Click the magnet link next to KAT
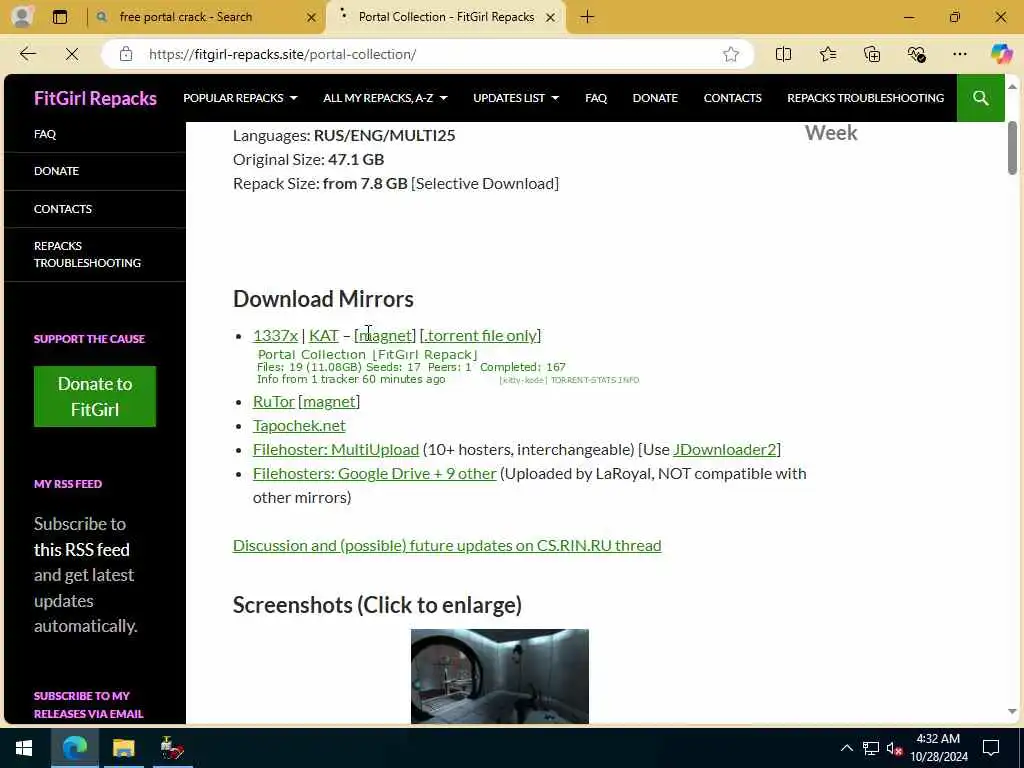This screenshot has height=768, width=1024. pyautogui.click(x=385, y=336)
